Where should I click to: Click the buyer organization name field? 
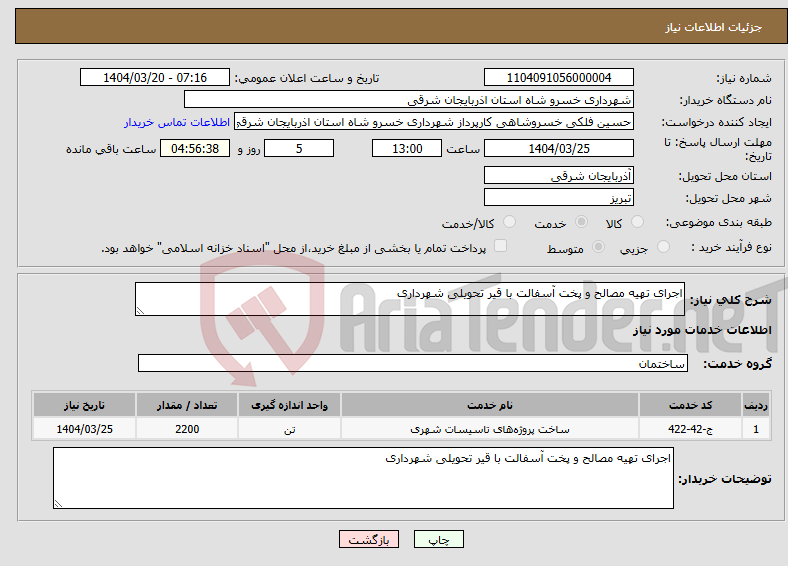click(409, 100)
